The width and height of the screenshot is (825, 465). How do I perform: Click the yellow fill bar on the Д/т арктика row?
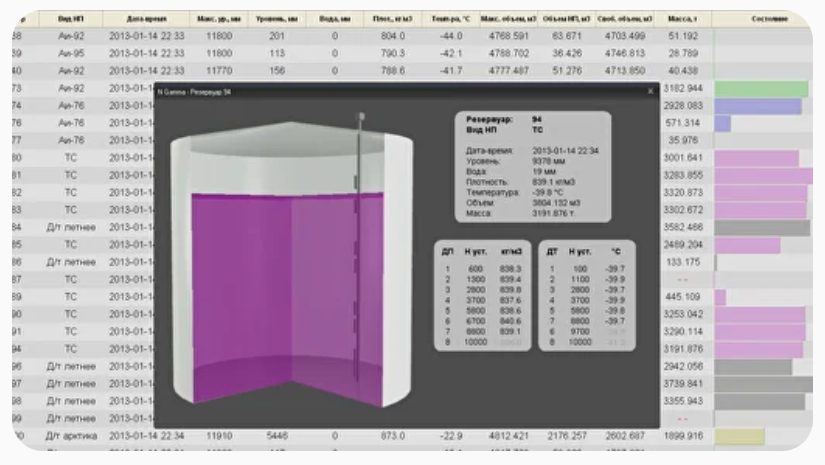point(739,436)
